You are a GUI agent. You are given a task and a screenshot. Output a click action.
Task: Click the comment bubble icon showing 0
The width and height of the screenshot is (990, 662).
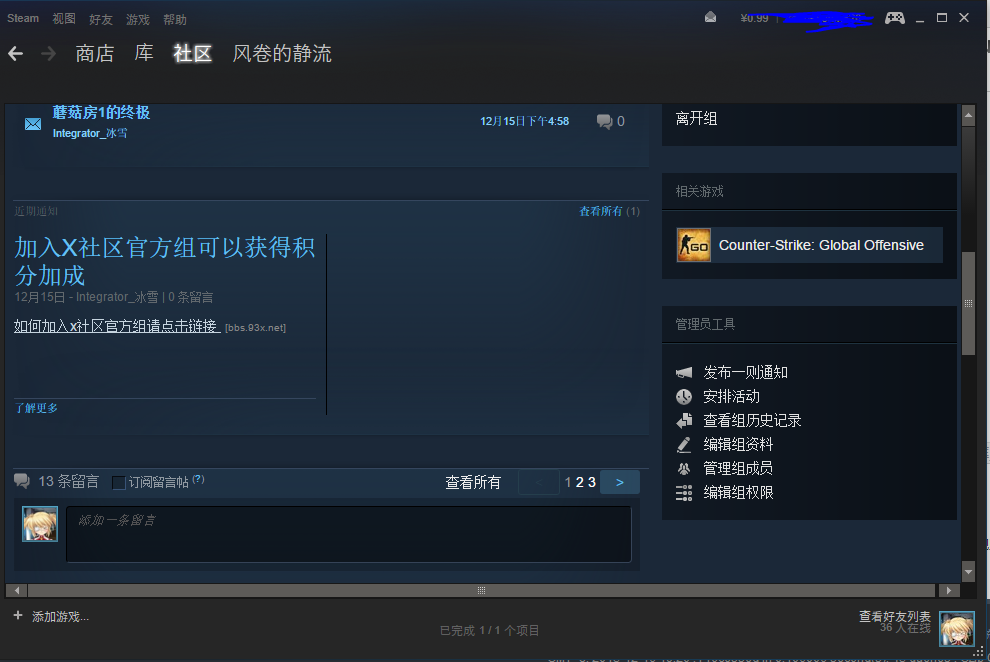pos(604,120)
